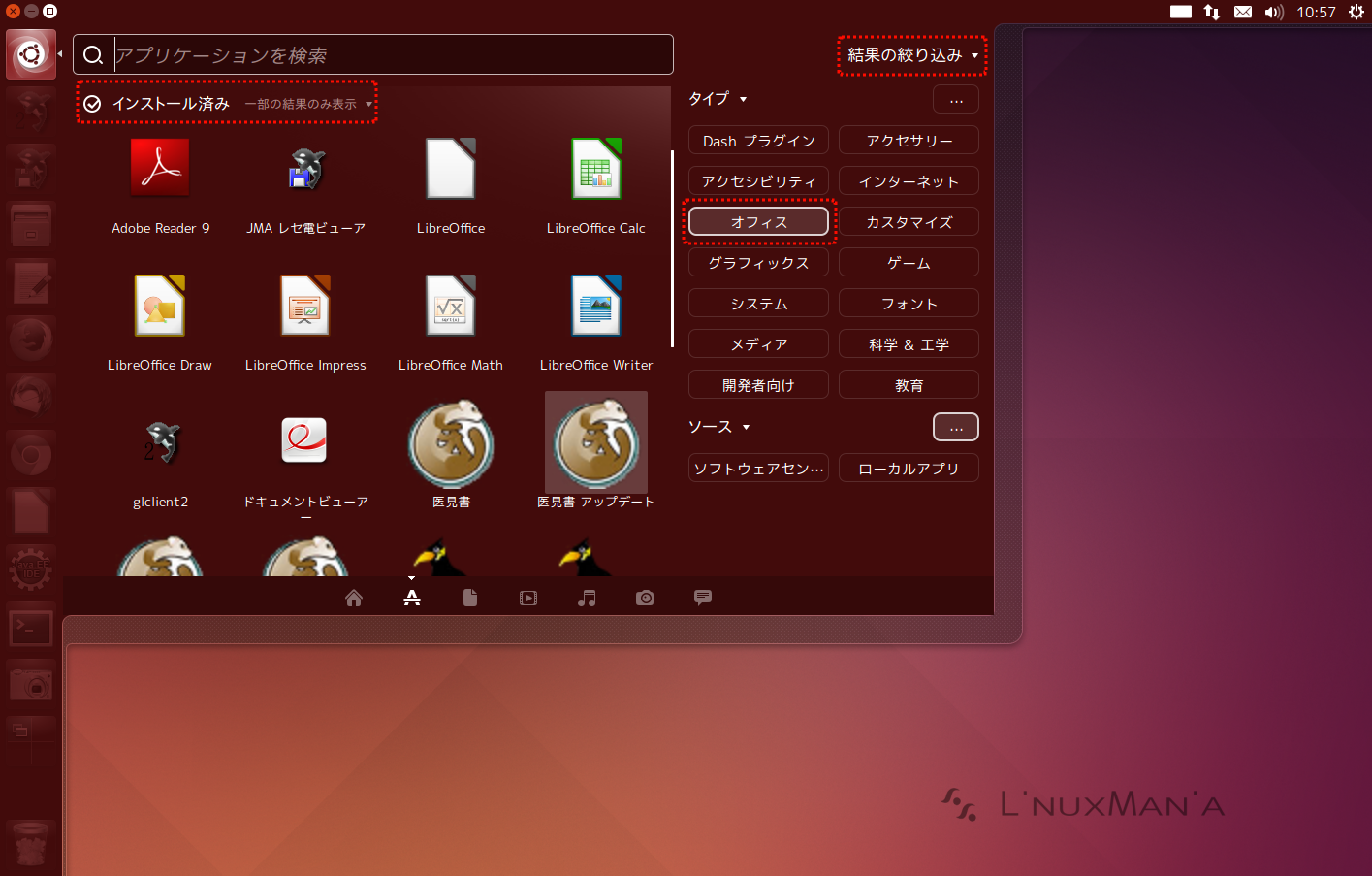
Task: Open the text editor from the launcher
Action: (x=31, y=283)
